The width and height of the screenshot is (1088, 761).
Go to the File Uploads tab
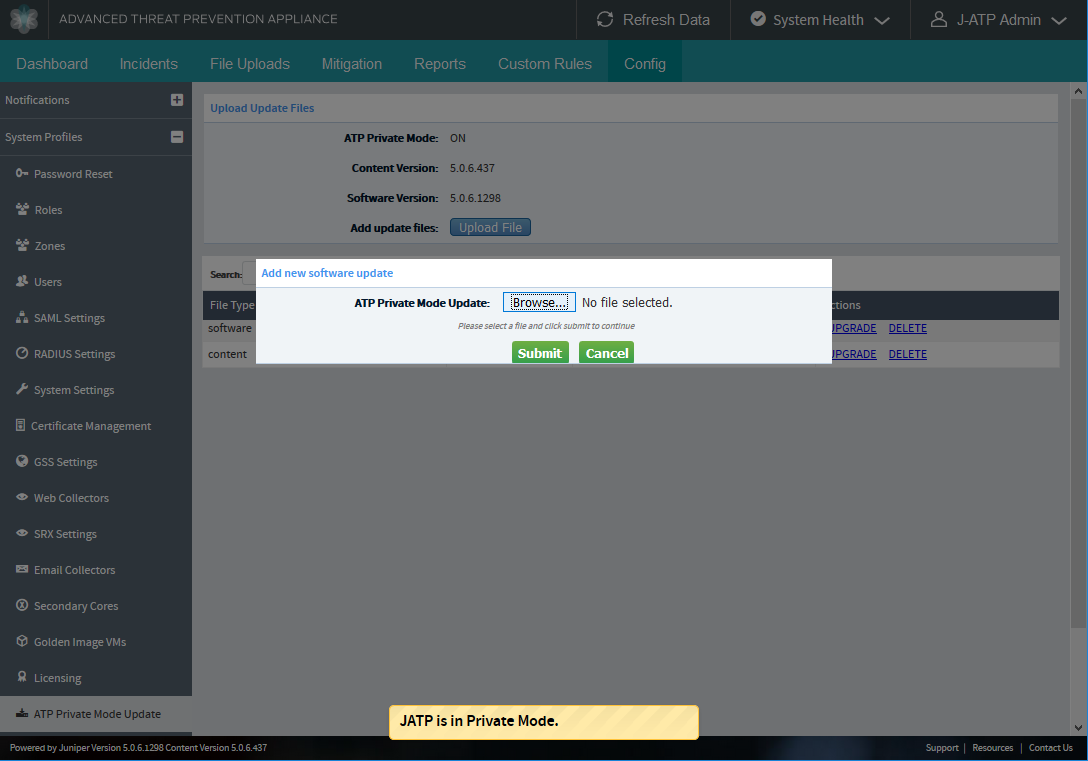click(x=250, y=64)
